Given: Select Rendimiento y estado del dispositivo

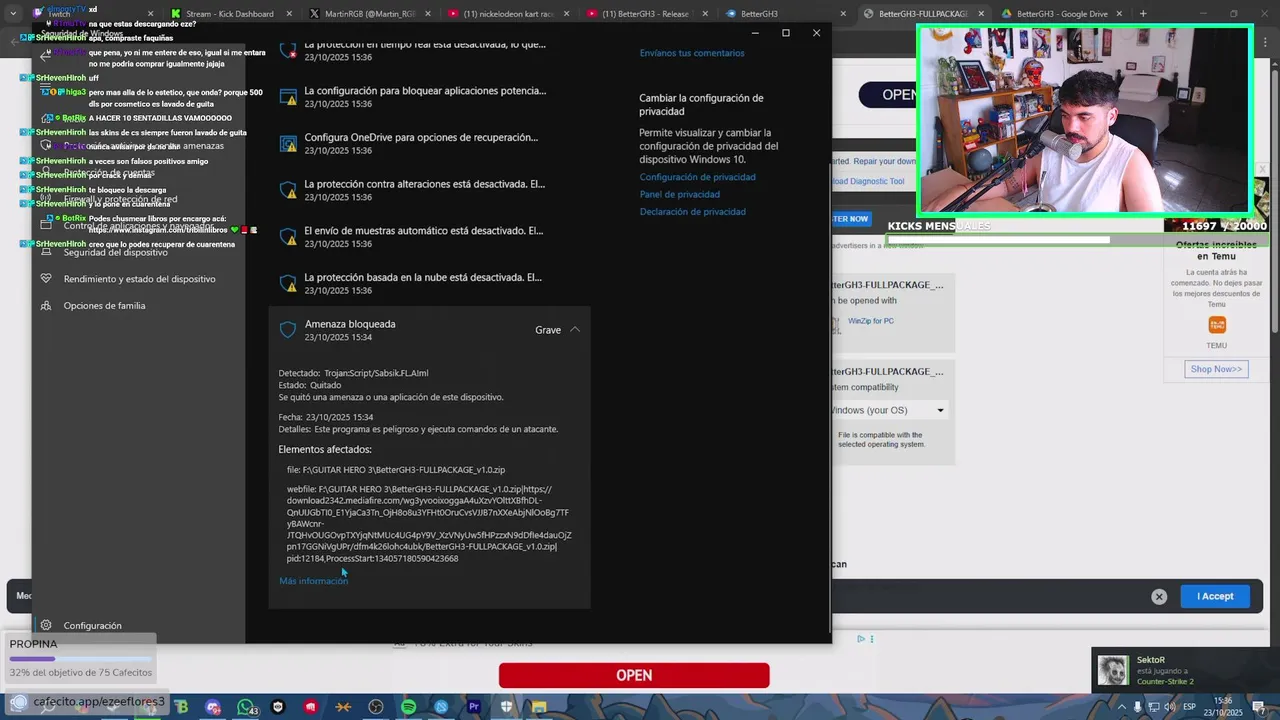Looking at the screenshot, I should tap(139, 279).
